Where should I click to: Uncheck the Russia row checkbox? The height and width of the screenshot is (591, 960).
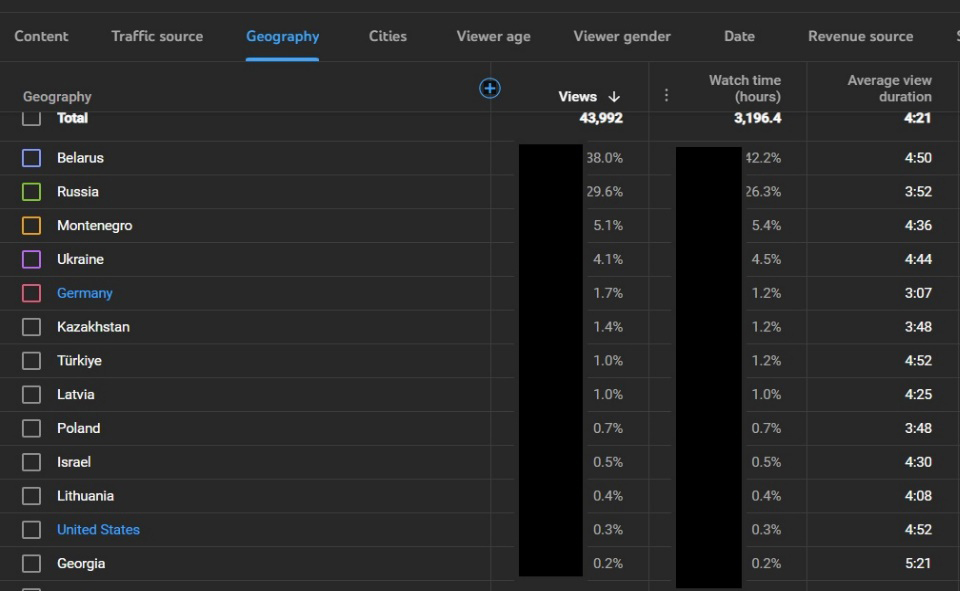click(32, 192)
